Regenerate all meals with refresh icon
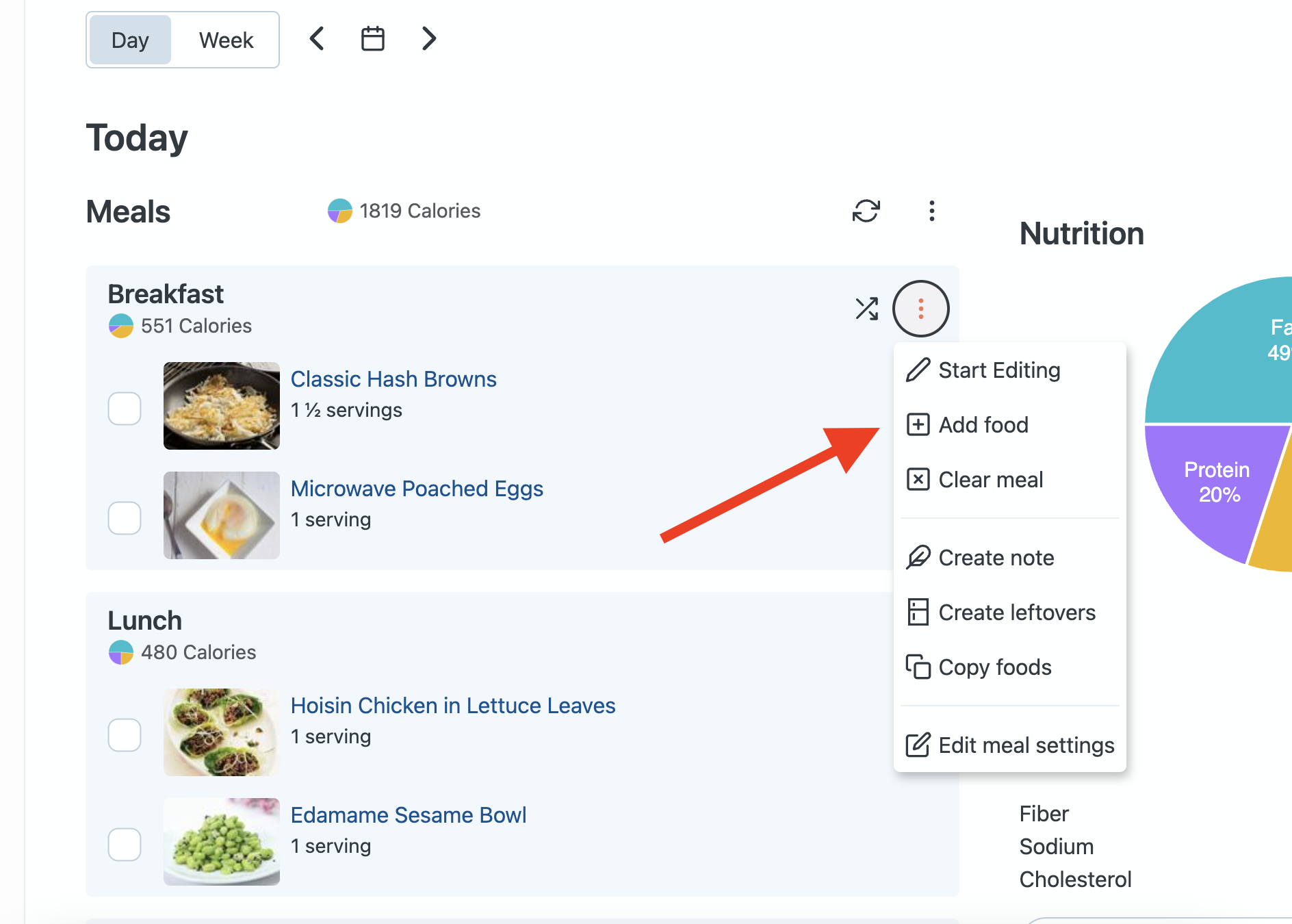Viewport: 1292px width, 924px height. click(866, 211)
